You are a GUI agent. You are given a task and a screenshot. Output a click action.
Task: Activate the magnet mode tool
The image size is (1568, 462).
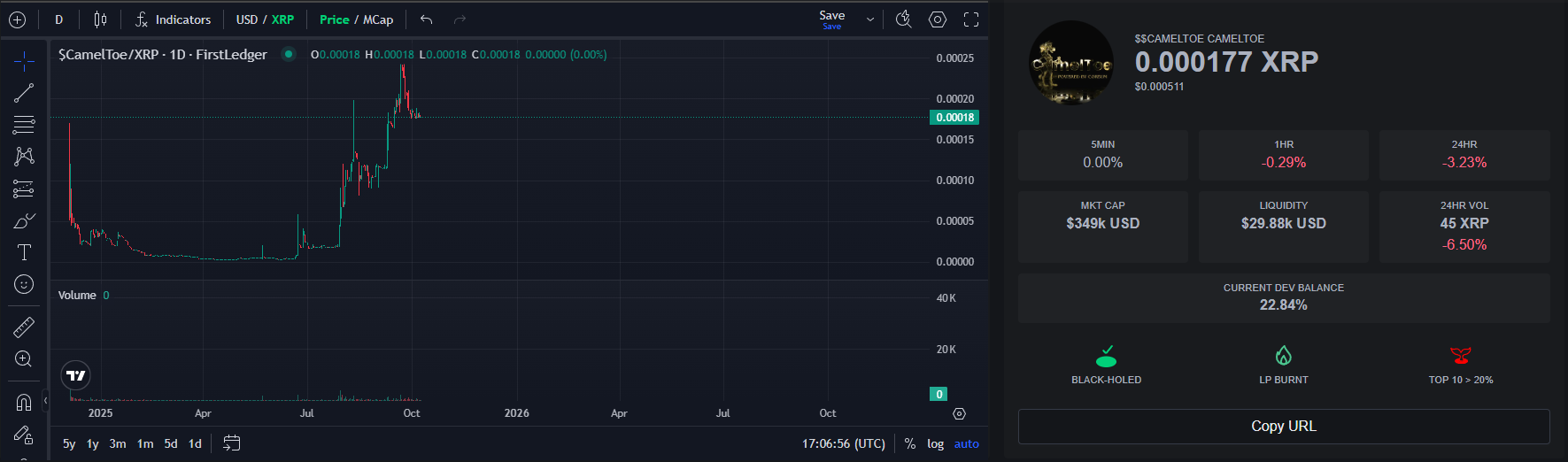point(24,403)
